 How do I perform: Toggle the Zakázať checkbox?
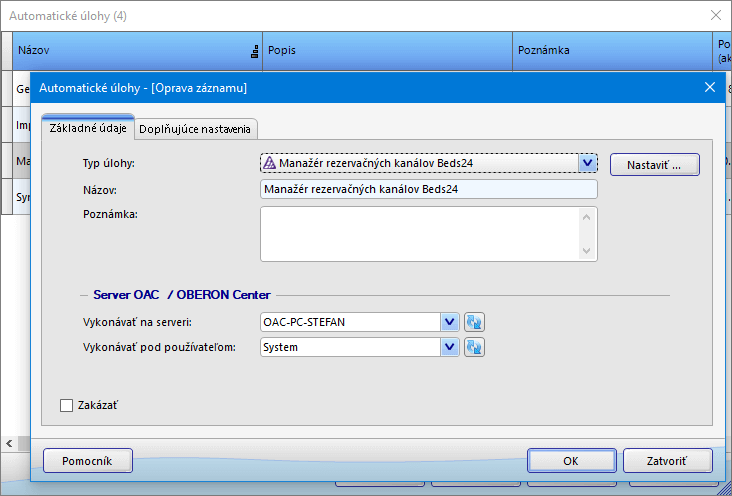[67, 405]
